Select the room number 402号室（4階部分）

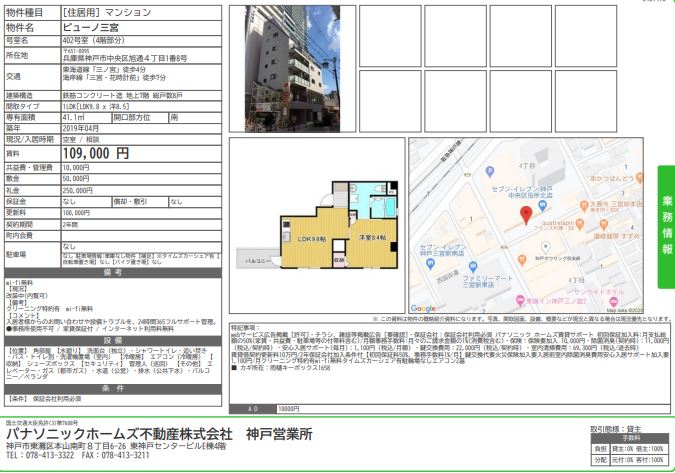tap(94, 40)
